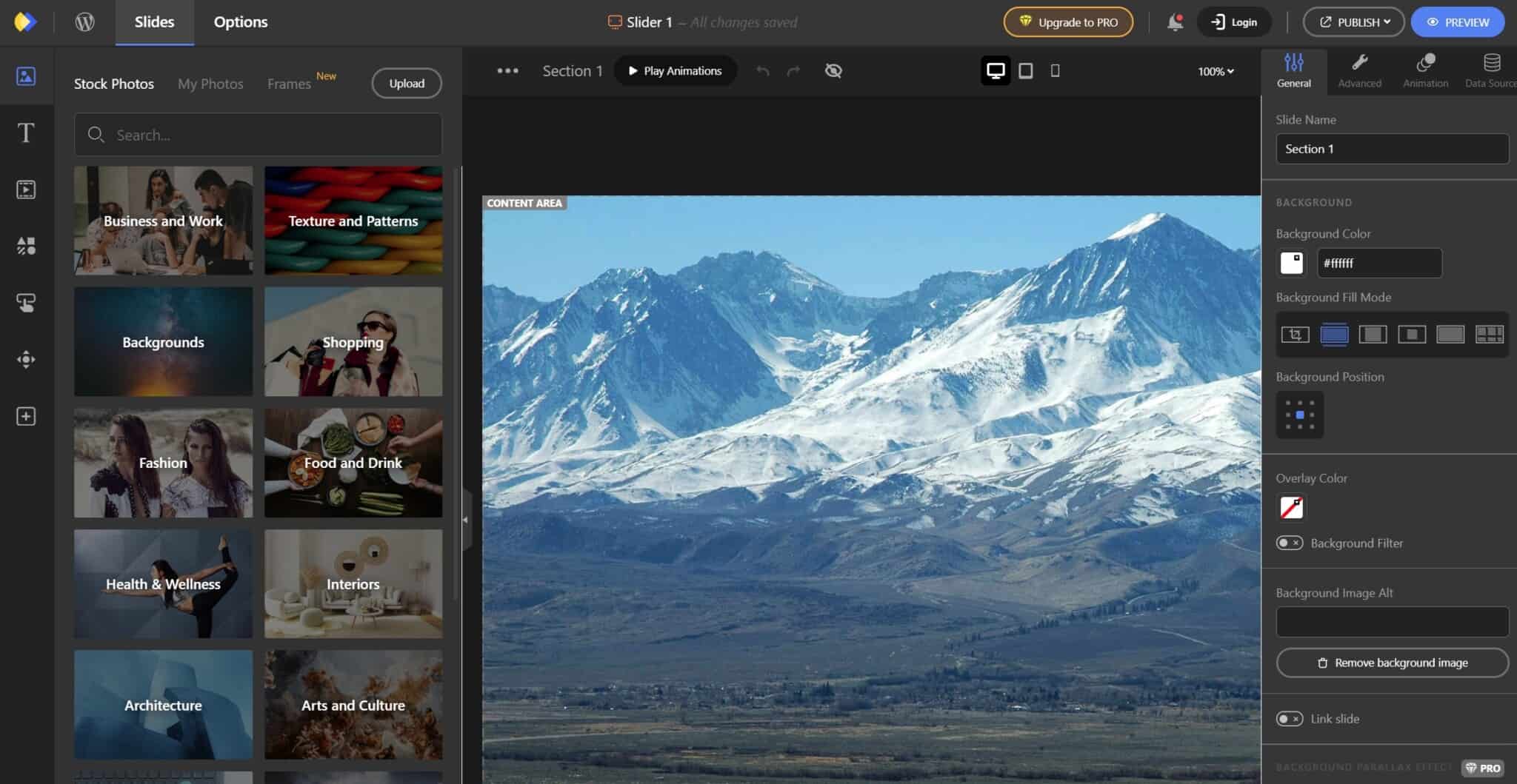This screenshot has height=784, width=1517.
Task: Toggle the Background Filter switch
Action: point(1290,543)
